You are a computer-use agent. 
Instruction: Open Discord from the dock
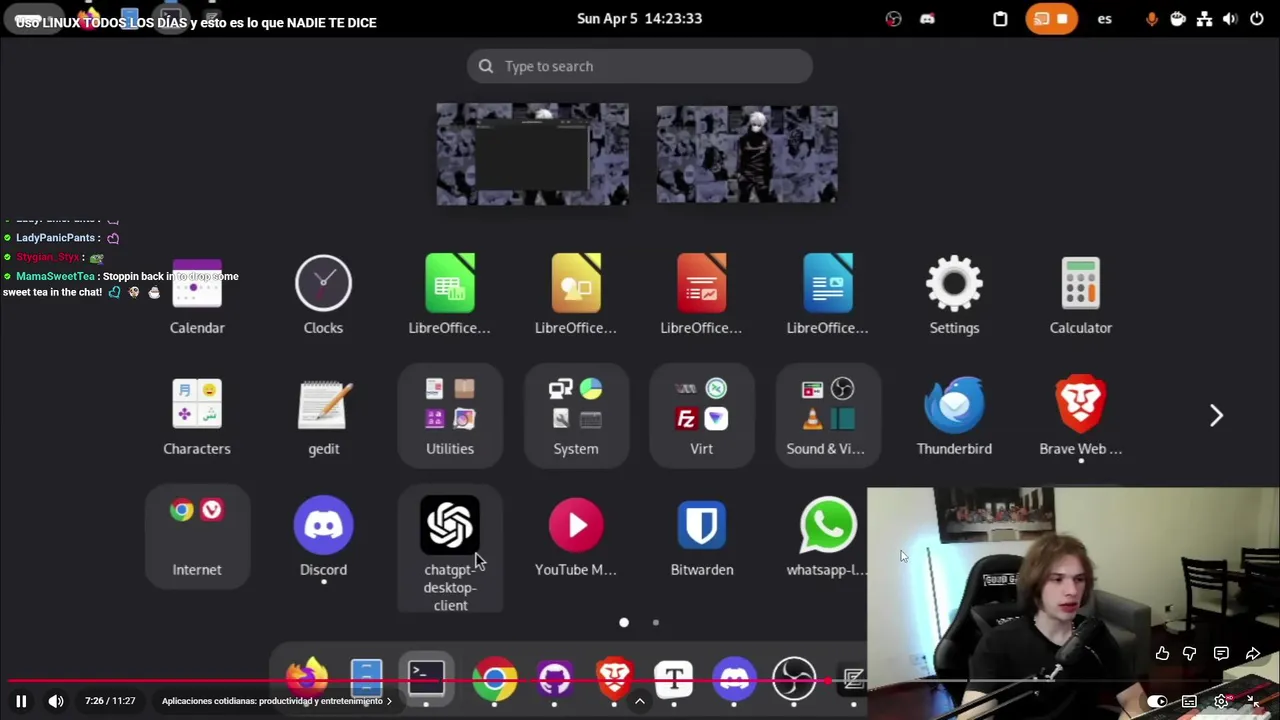734,678
